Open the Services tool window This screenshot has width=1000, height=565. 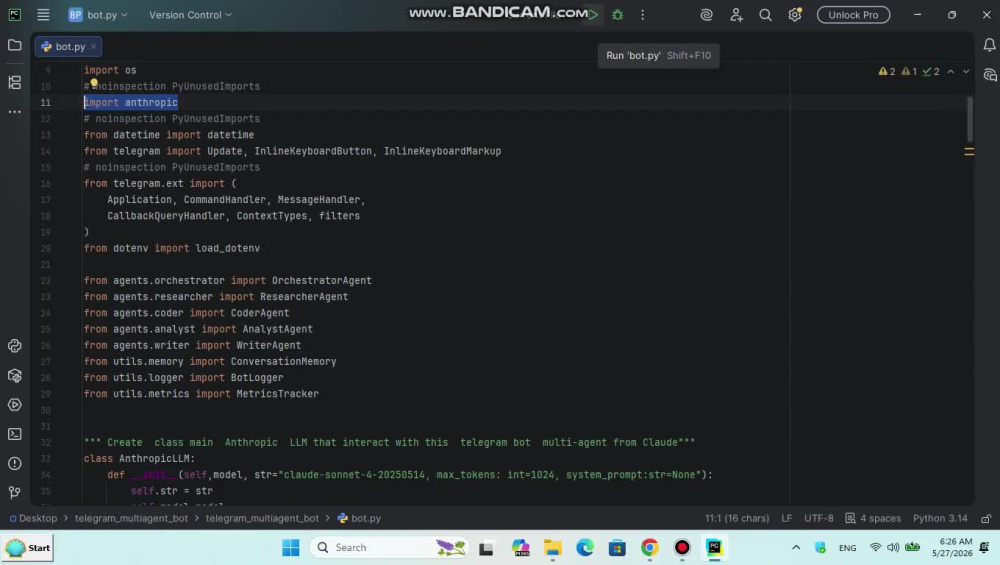(14, 405)
